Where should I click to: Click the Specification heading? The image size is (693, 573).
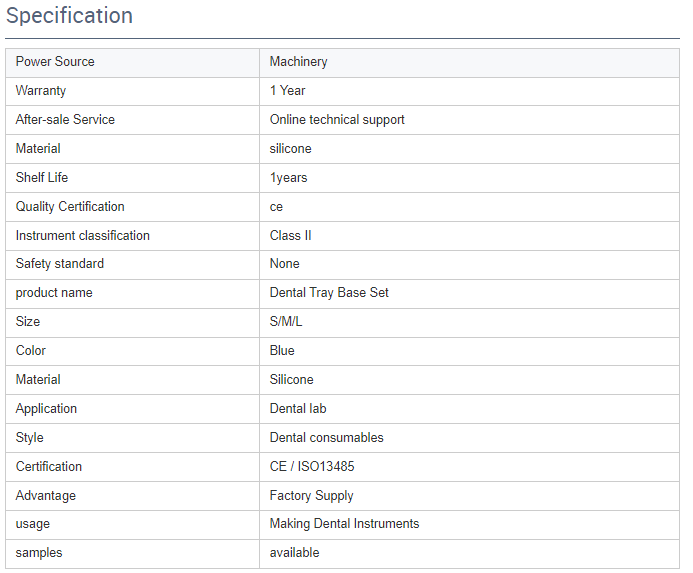tap(69, 15)
